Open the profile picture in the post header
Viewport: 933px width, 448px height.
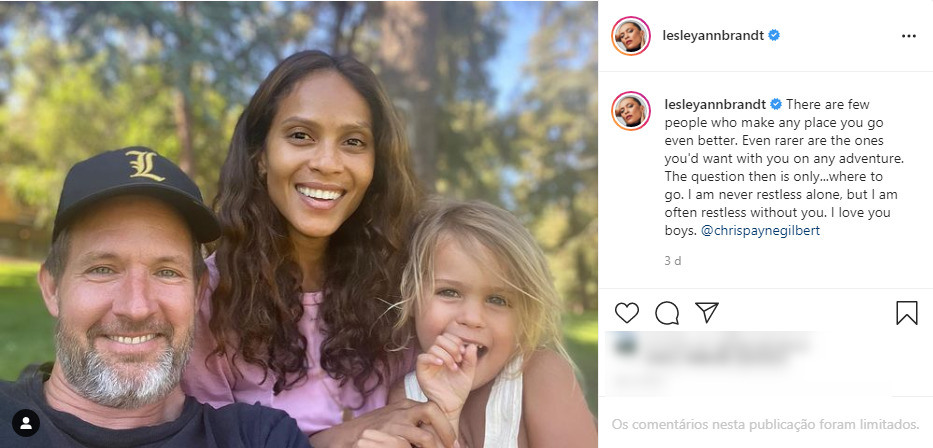coord(632,36)
